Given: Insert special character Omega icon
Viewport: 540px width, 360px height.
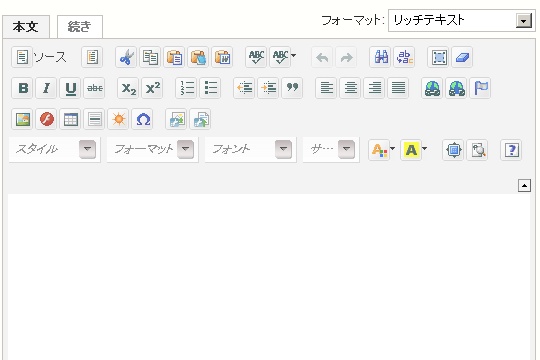Looking at the screenshot, I should tap(143, 120).
